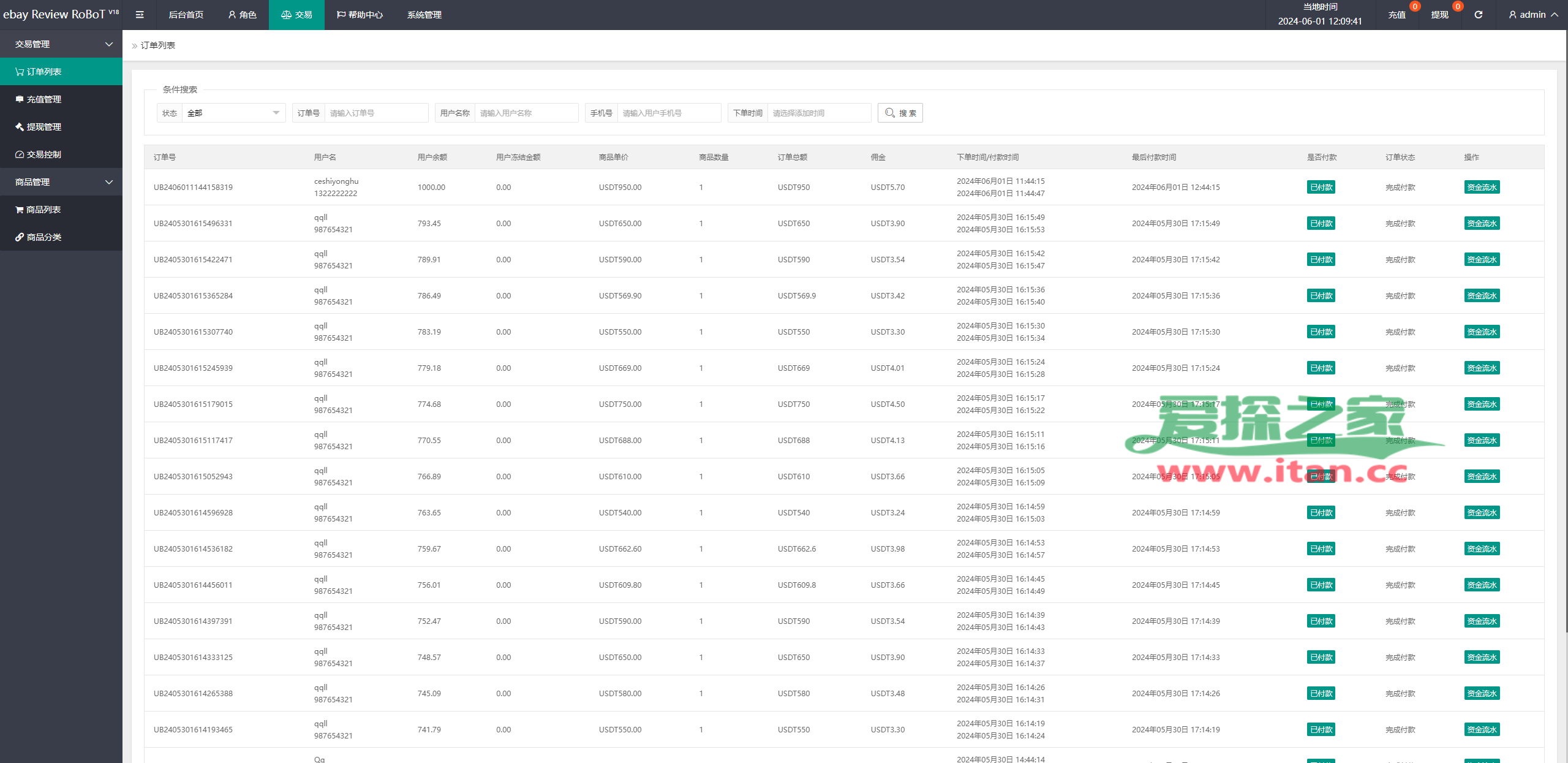Click username ceshiyonghu in first row
Screen dimensions: 1568x763
[336, 181]
